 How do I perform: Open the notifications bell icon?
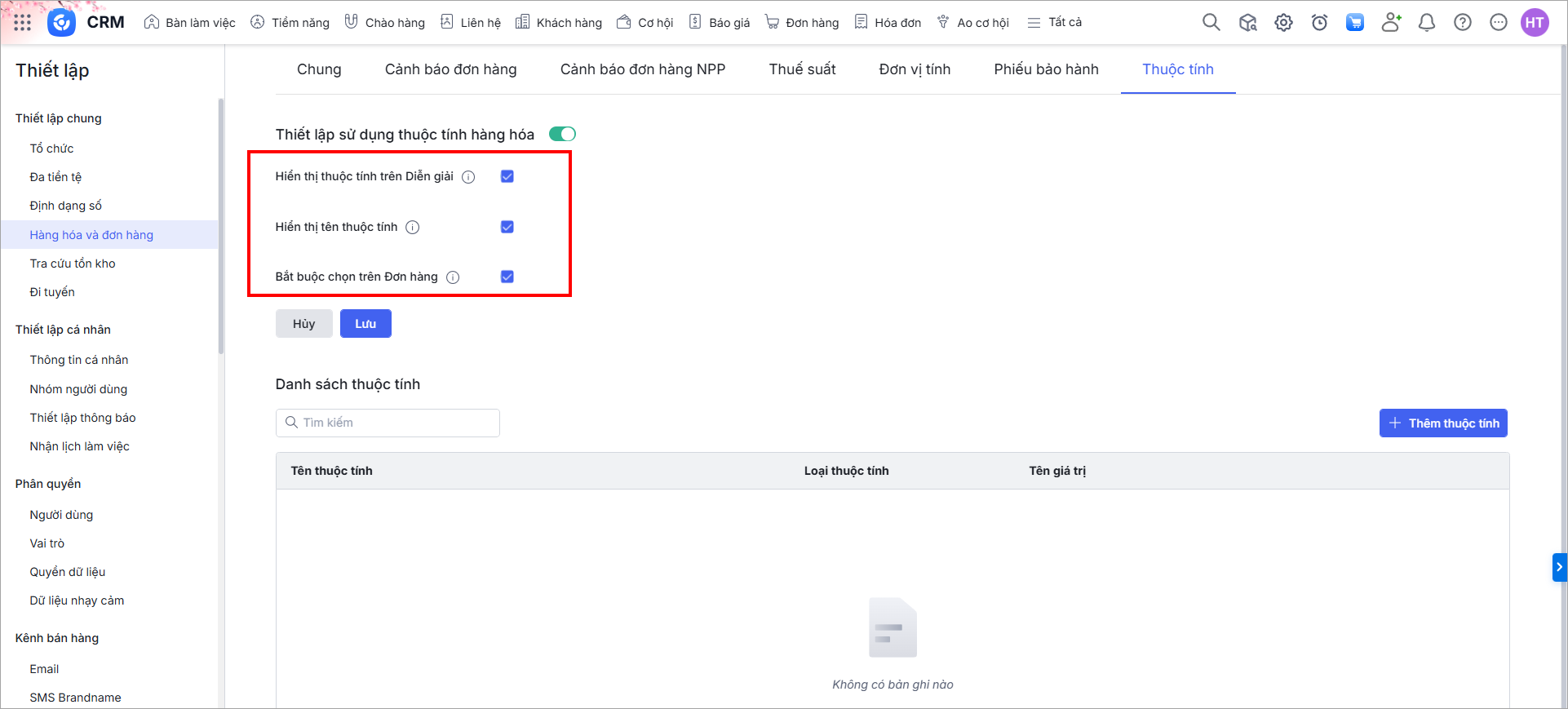coord(1426,23)
